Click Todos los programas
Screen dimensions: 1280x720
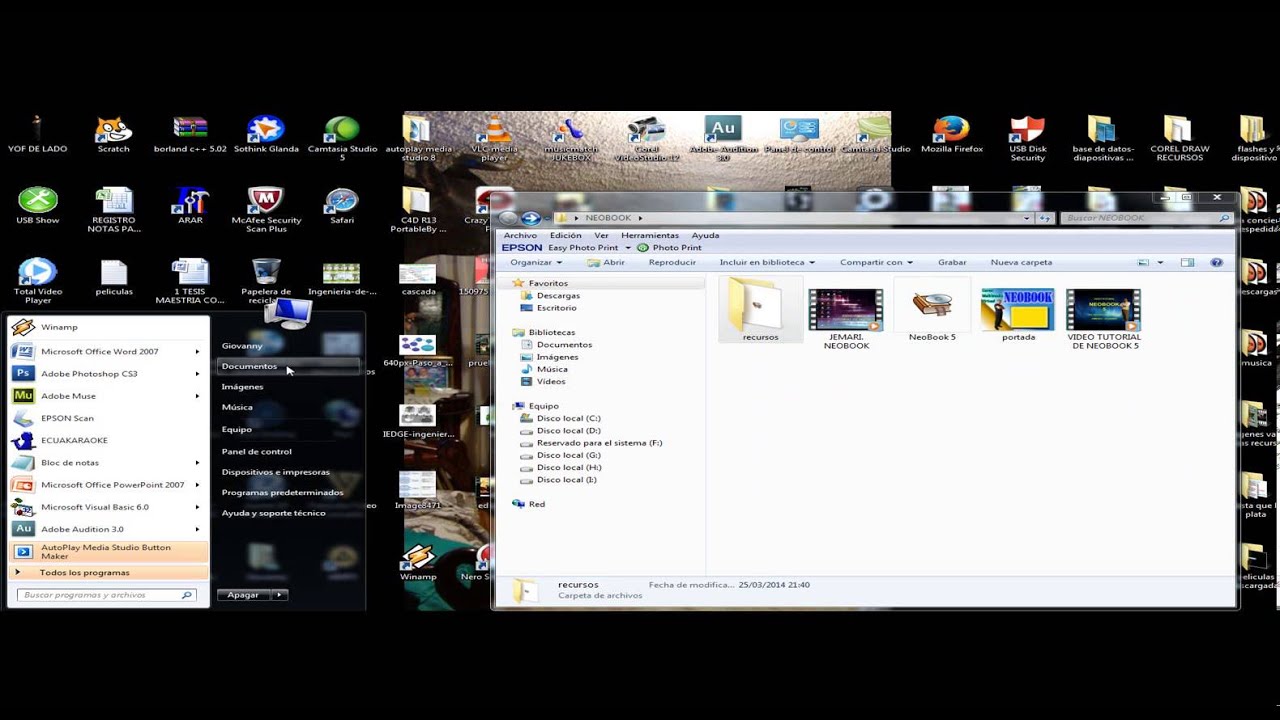(108, 573)
